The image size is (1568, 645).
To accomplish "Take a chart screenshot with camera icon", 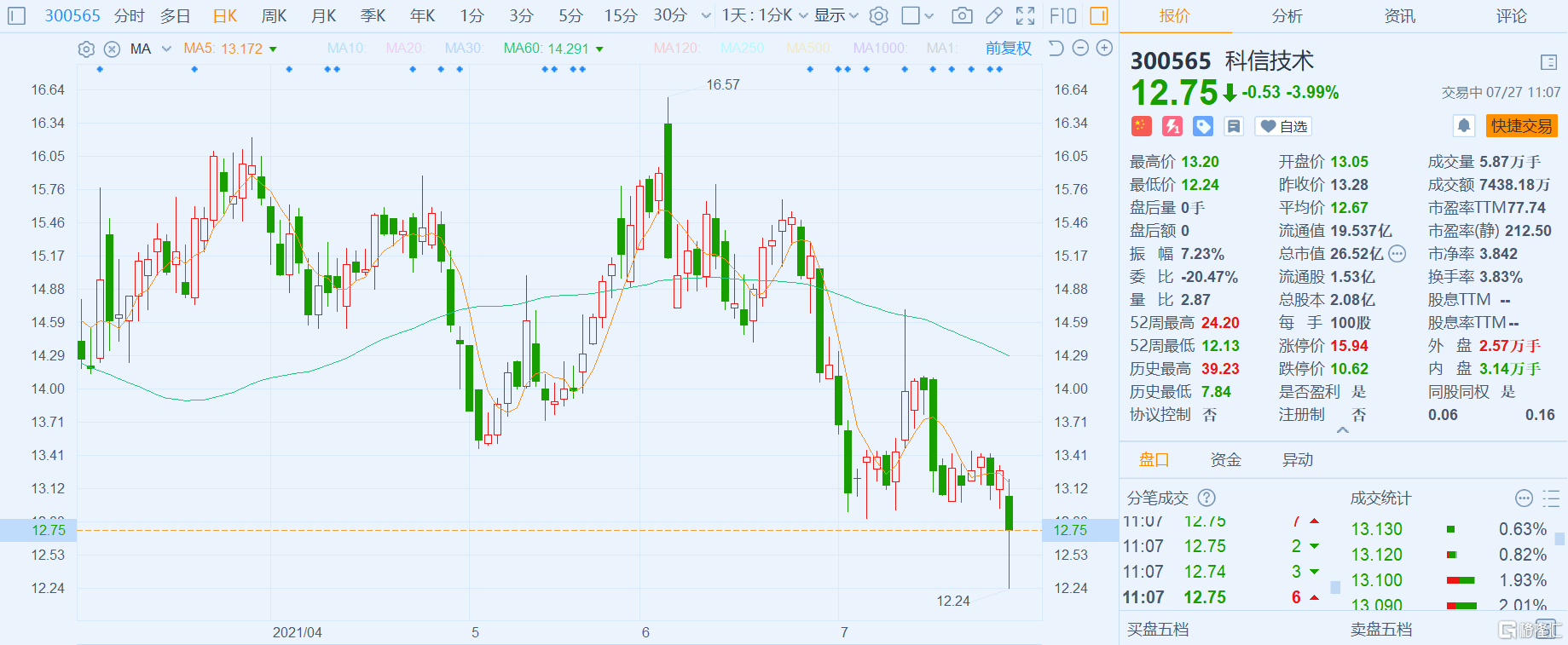I will 962,15.
